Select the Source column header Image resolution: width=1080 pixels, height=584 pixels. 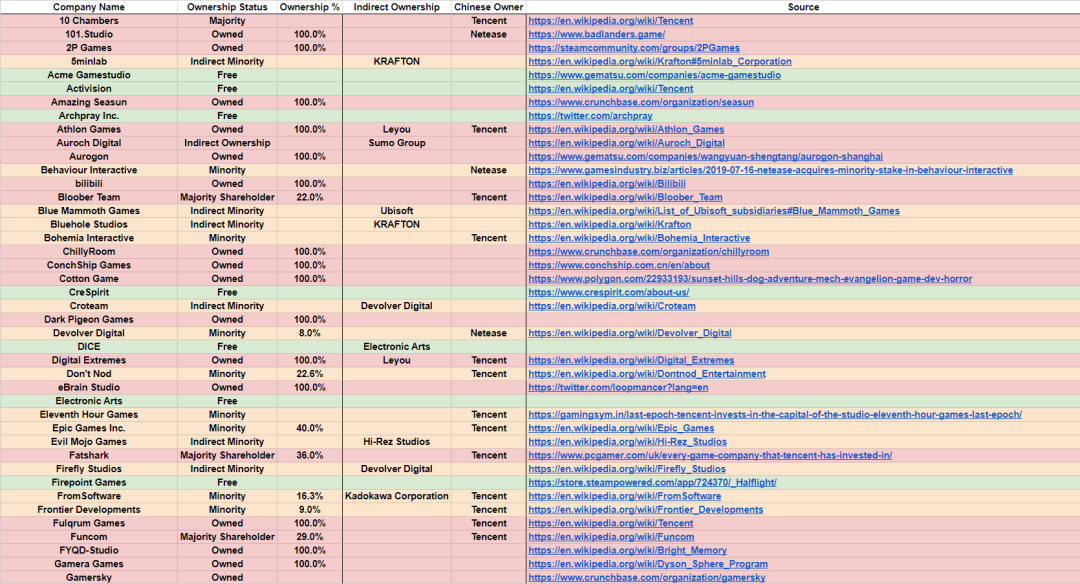(803, 7)
